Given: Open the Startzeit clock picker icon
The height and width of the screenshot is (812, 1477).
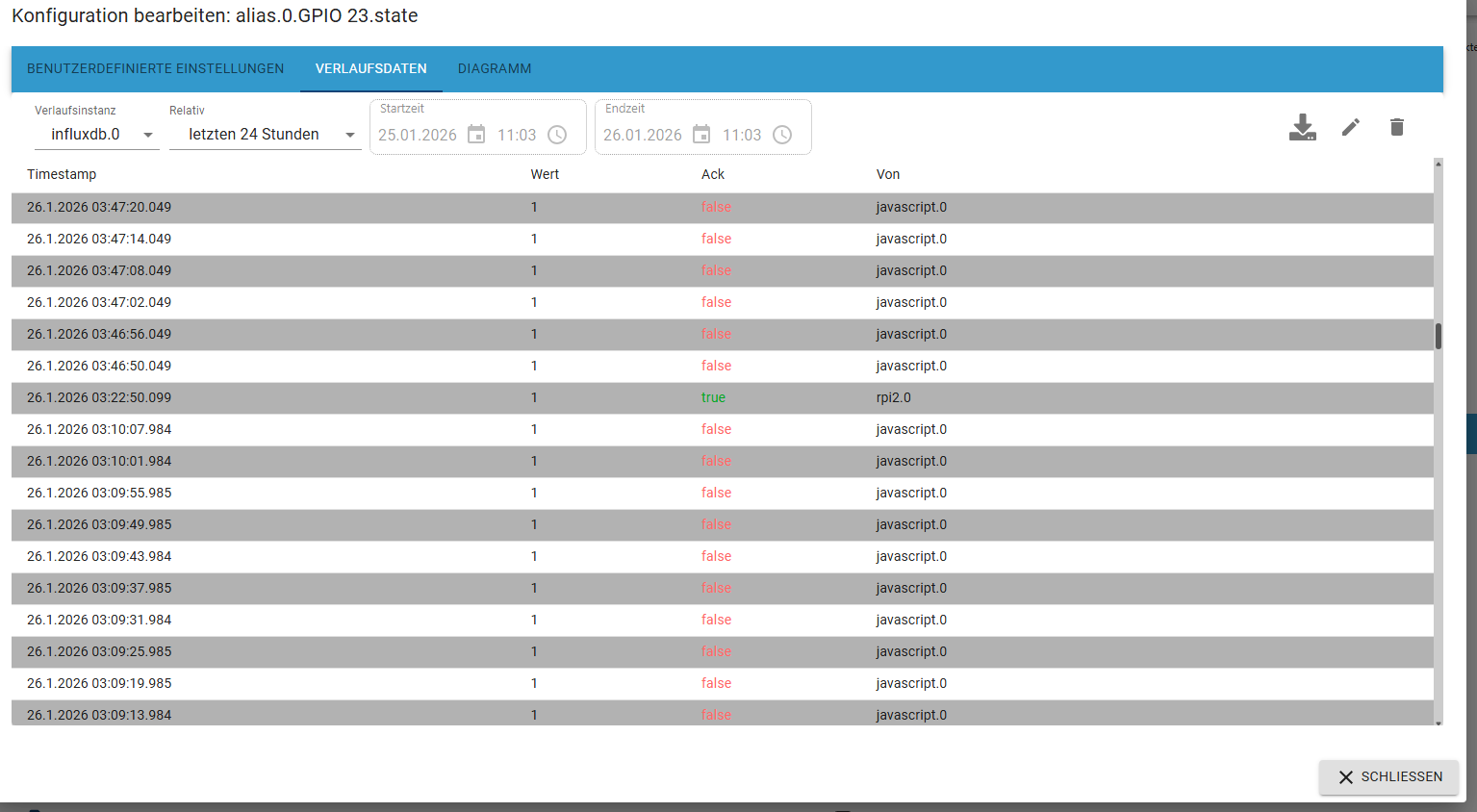Looking at the screenshot, I should coord(557,135).
